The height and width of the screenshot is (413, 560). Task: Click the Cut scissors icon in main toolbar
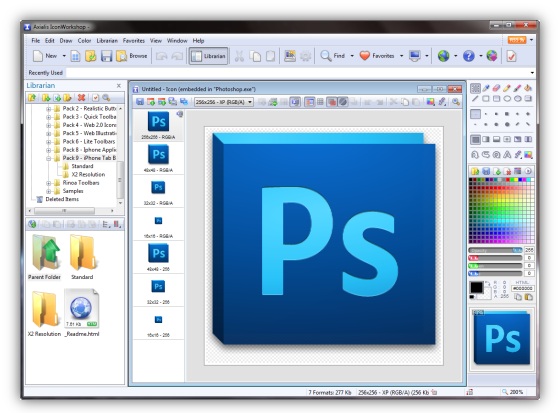tap(239, 56)
